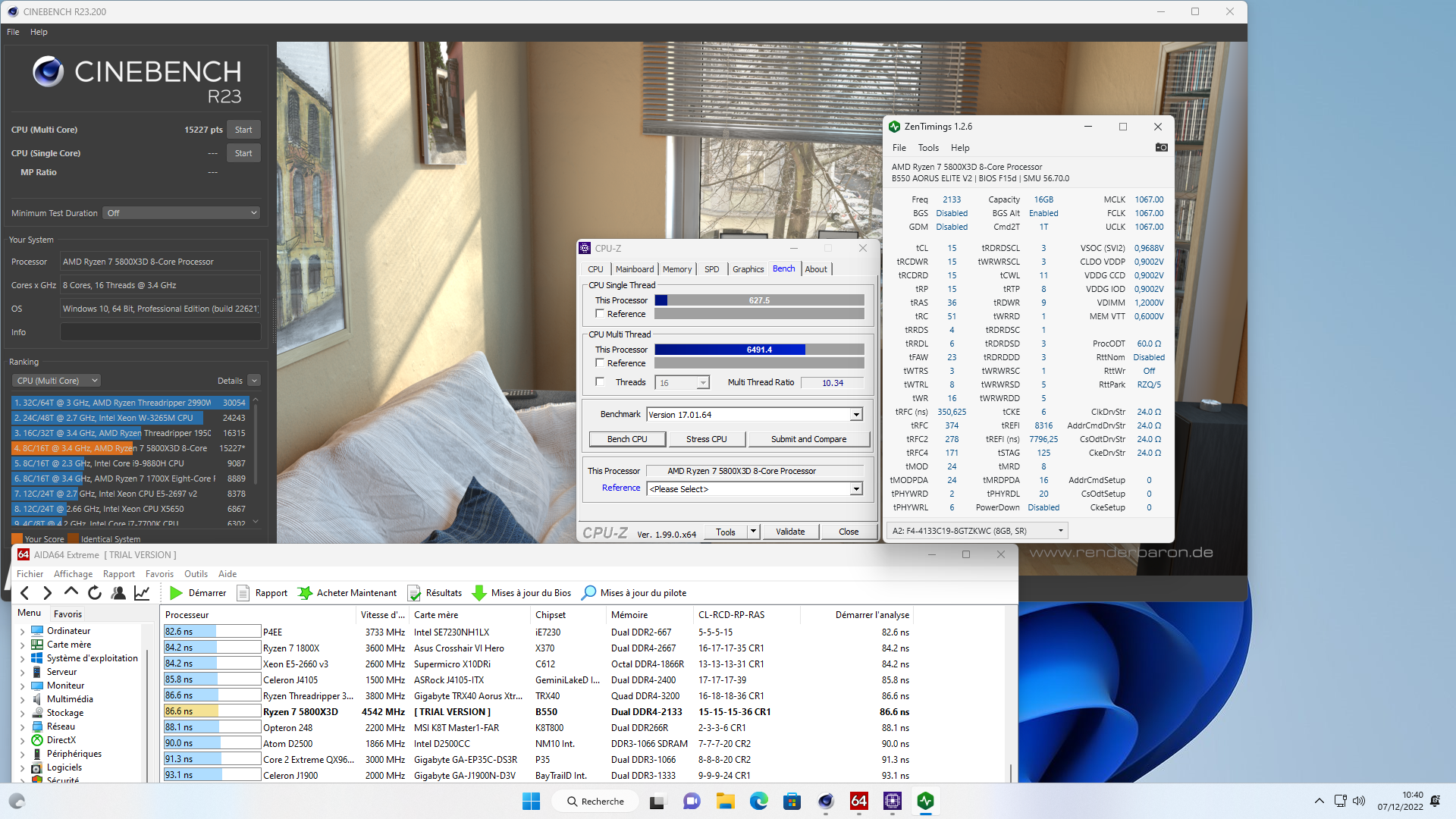Open Microsoft Store from the taskbar

[792, 801]
